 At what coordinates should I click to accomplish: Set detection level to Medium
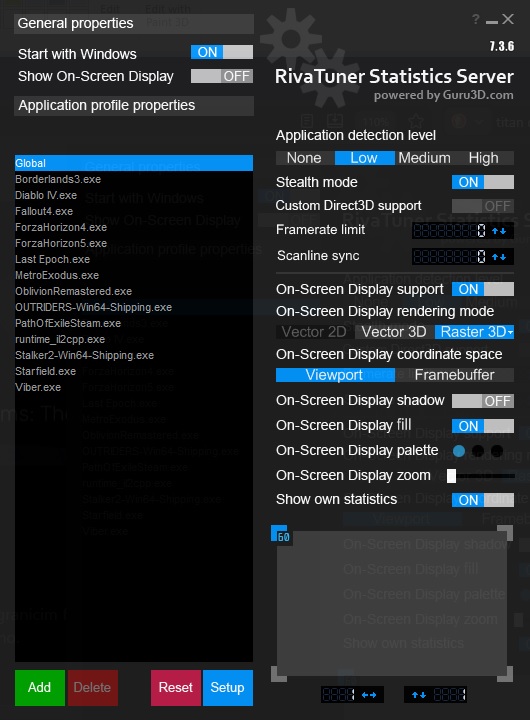coord(424,158)
